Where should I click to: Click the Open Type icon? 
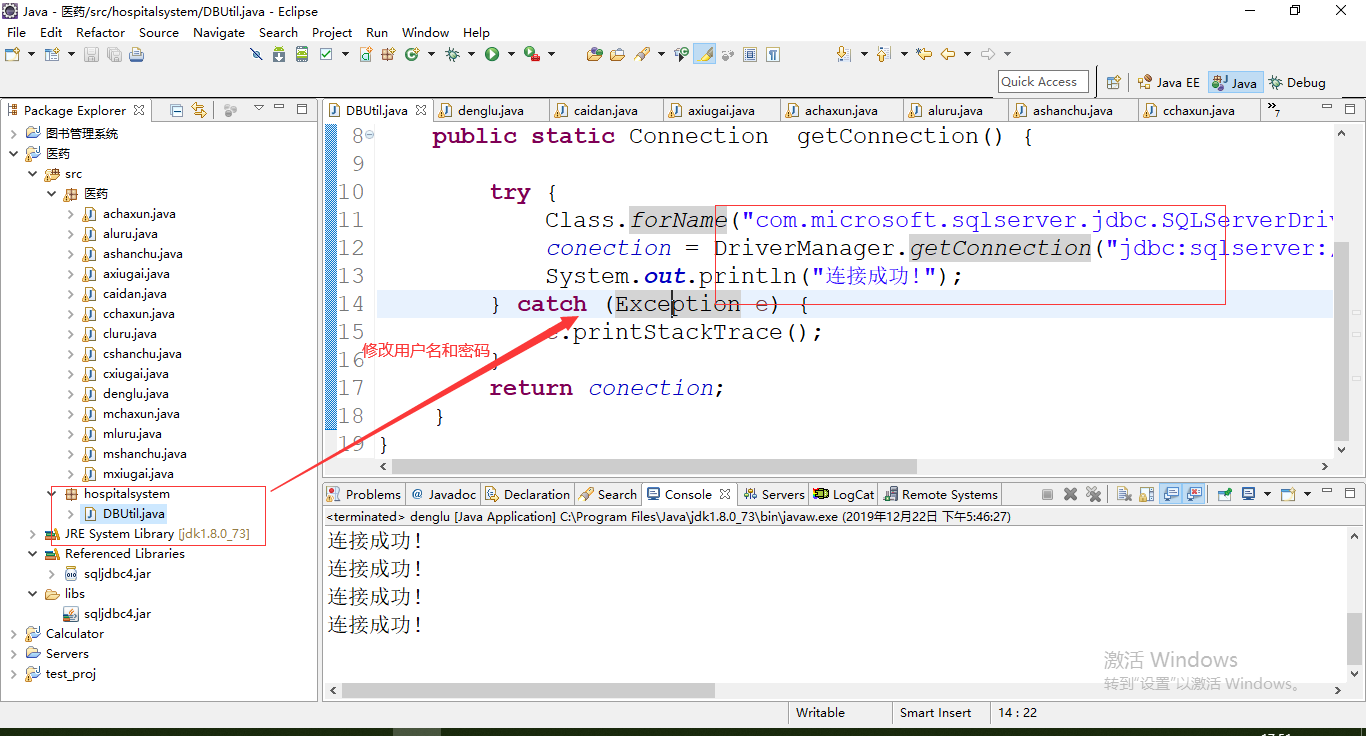(x=595, y=54)
